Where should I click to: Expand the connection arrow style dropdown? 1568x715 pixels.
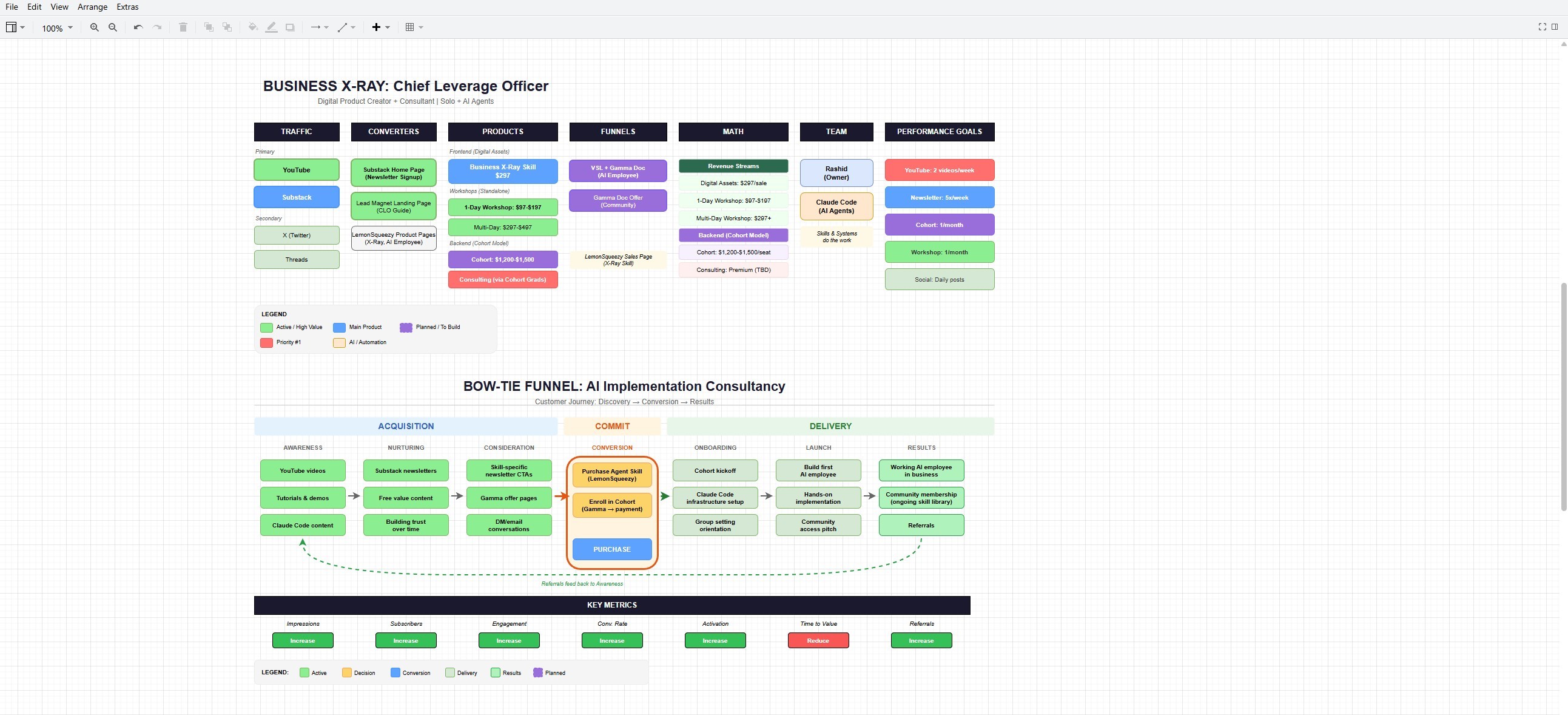(x=320, y=27)
